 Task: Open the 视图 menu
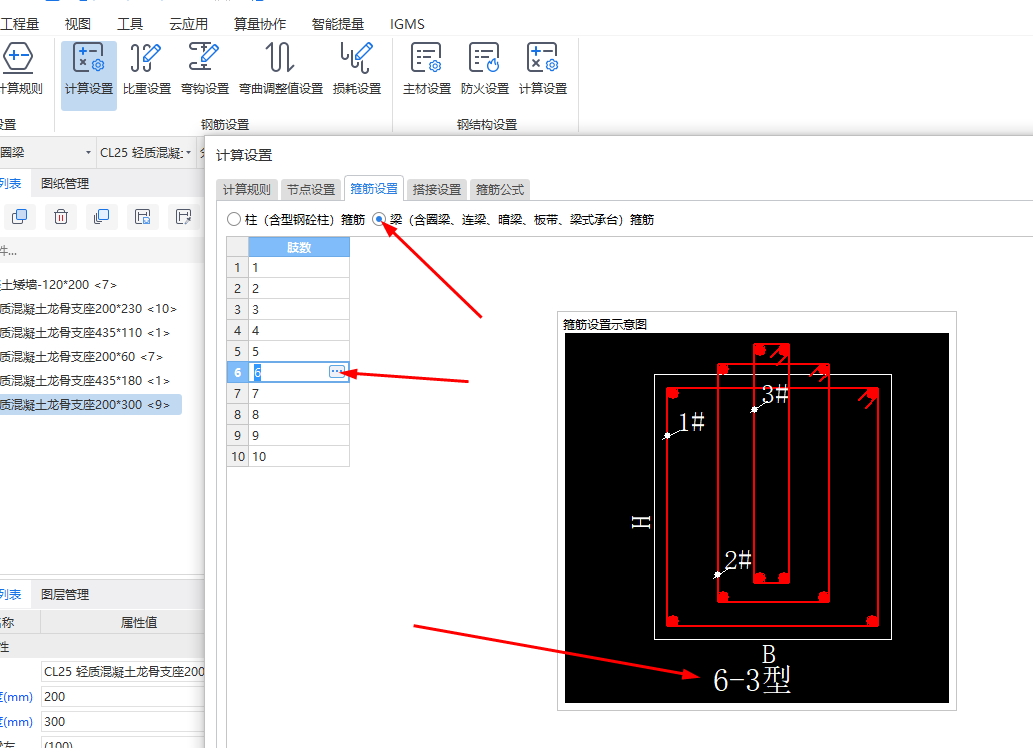[x=78, y=24]
